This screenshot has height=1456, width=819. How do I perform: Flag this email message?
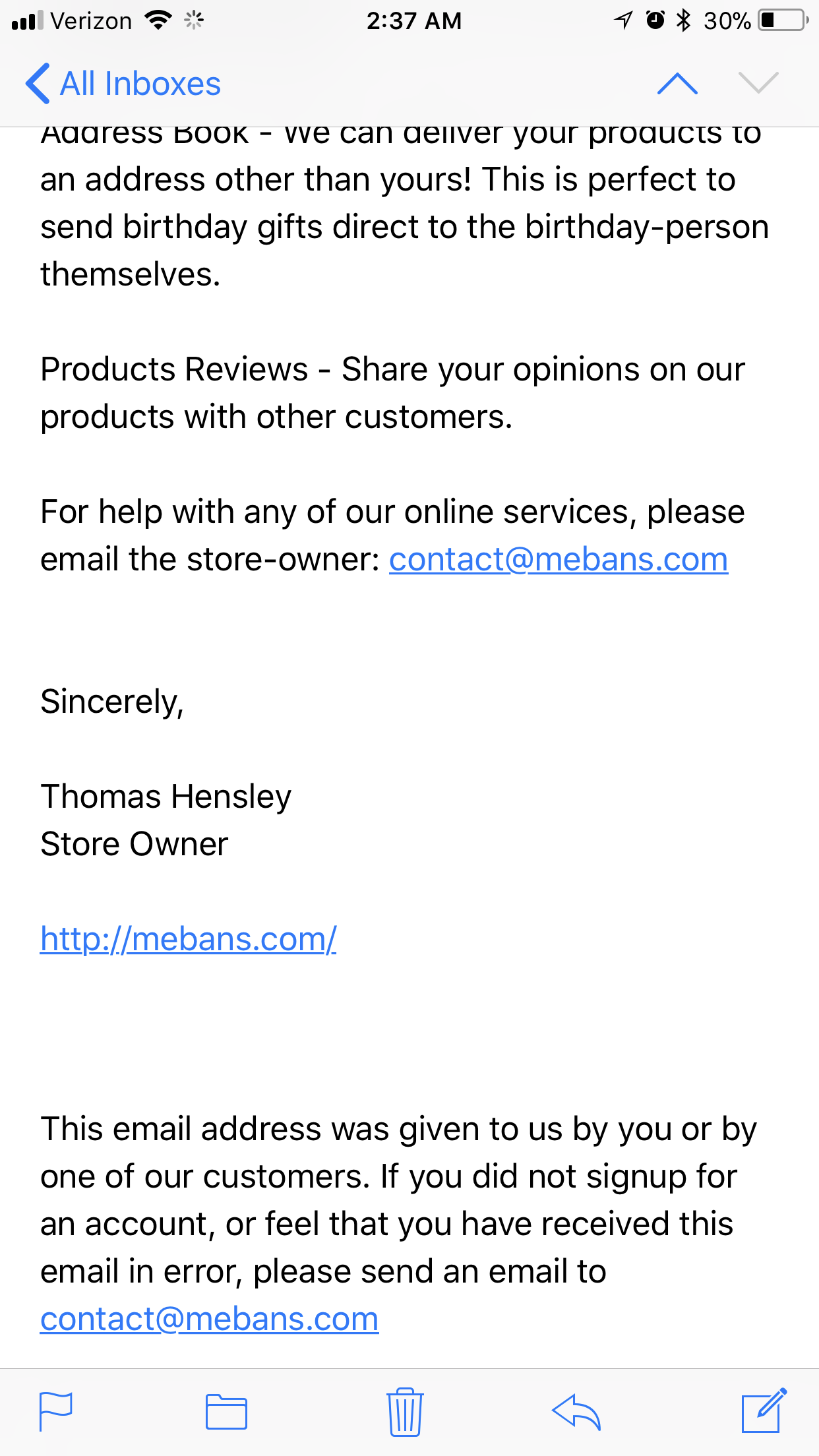[56, 1411]
